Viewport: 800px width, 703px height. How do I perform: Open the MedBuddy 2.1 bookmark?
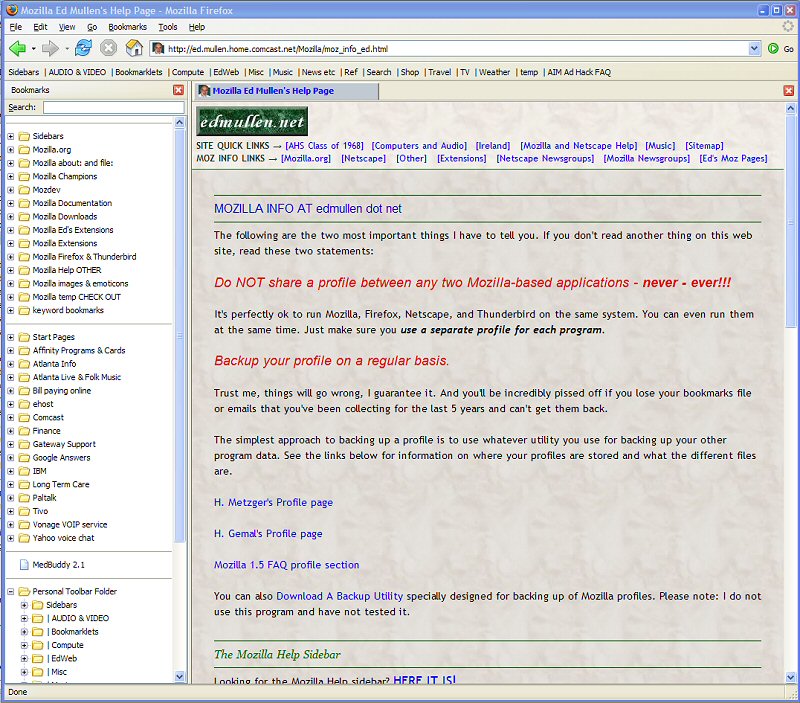pos(58,565)
